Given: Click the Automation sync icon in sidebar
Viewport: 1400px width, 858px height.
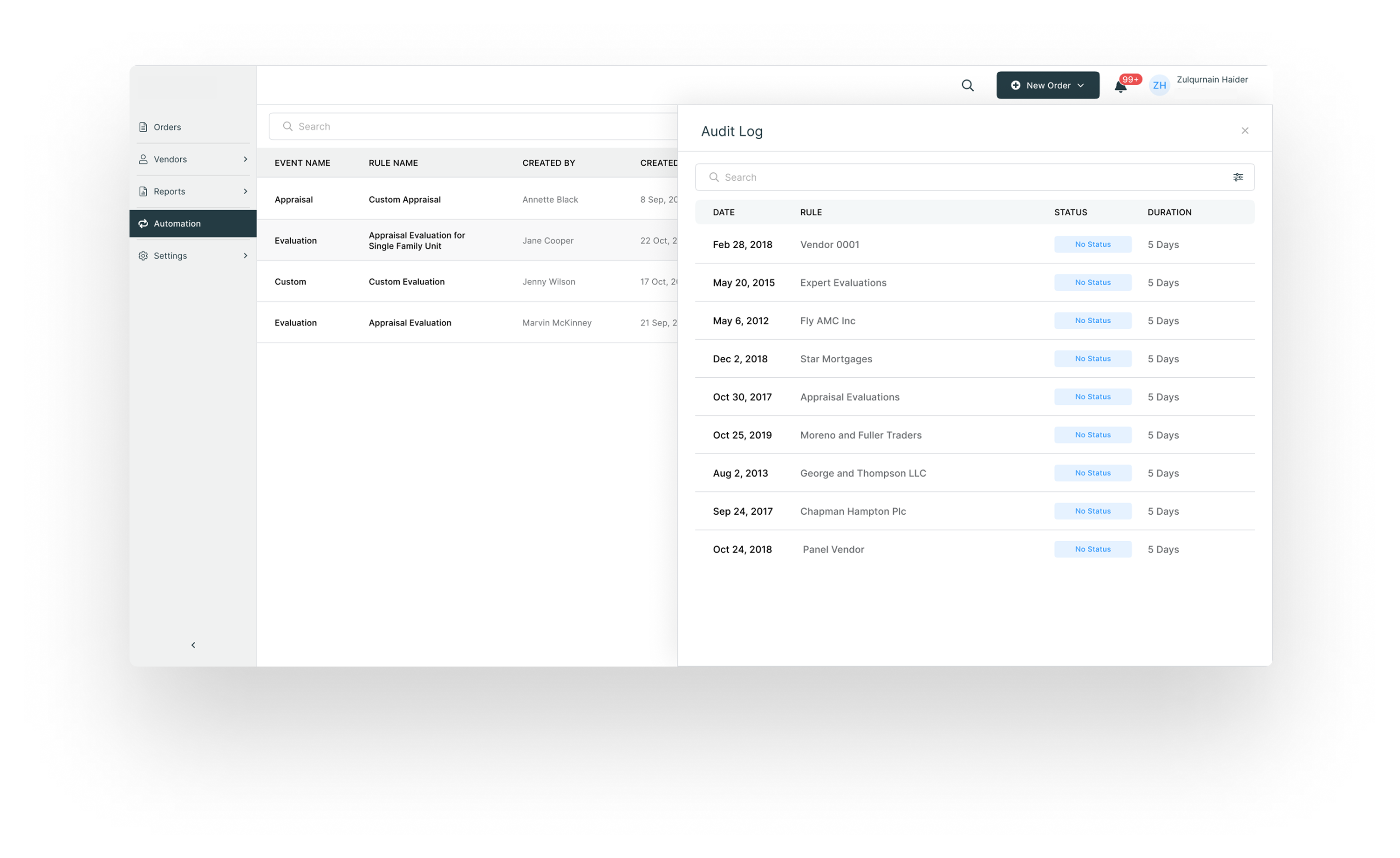Looking at the screenshot, I should pos(143,223).
